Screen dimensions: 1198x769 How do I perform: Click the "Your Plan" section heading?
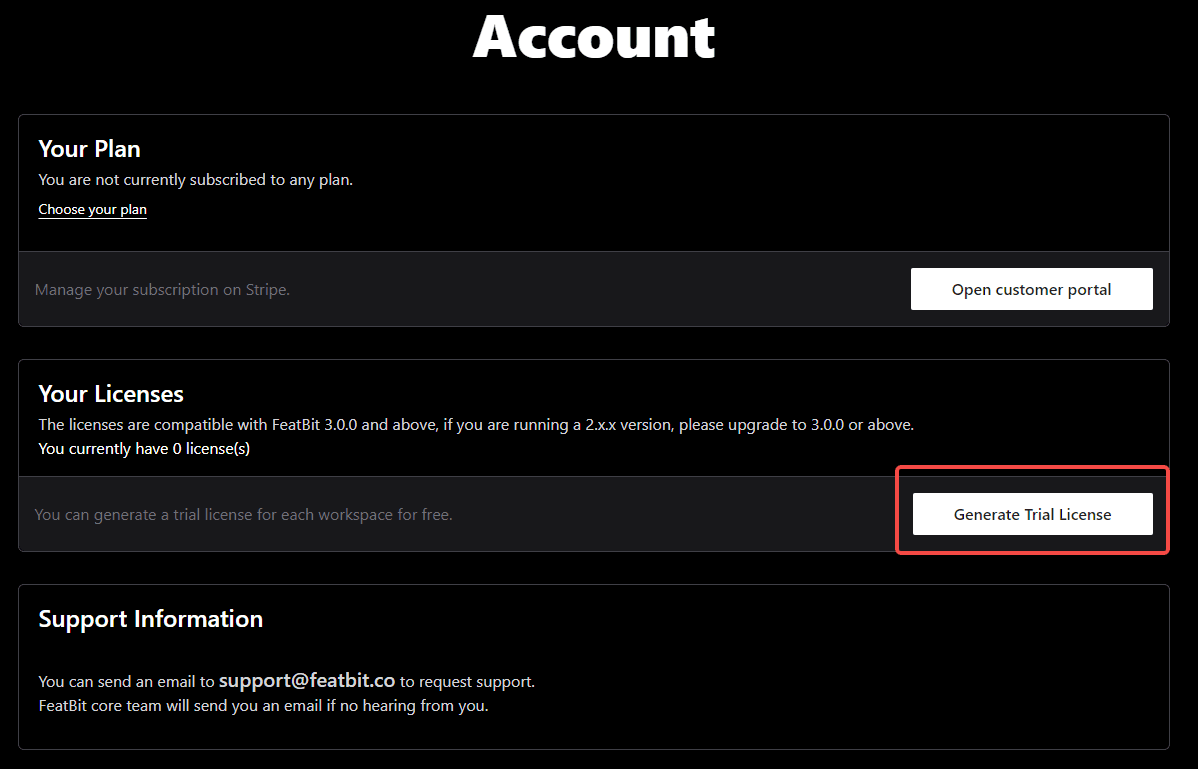[x=89, y=148]
